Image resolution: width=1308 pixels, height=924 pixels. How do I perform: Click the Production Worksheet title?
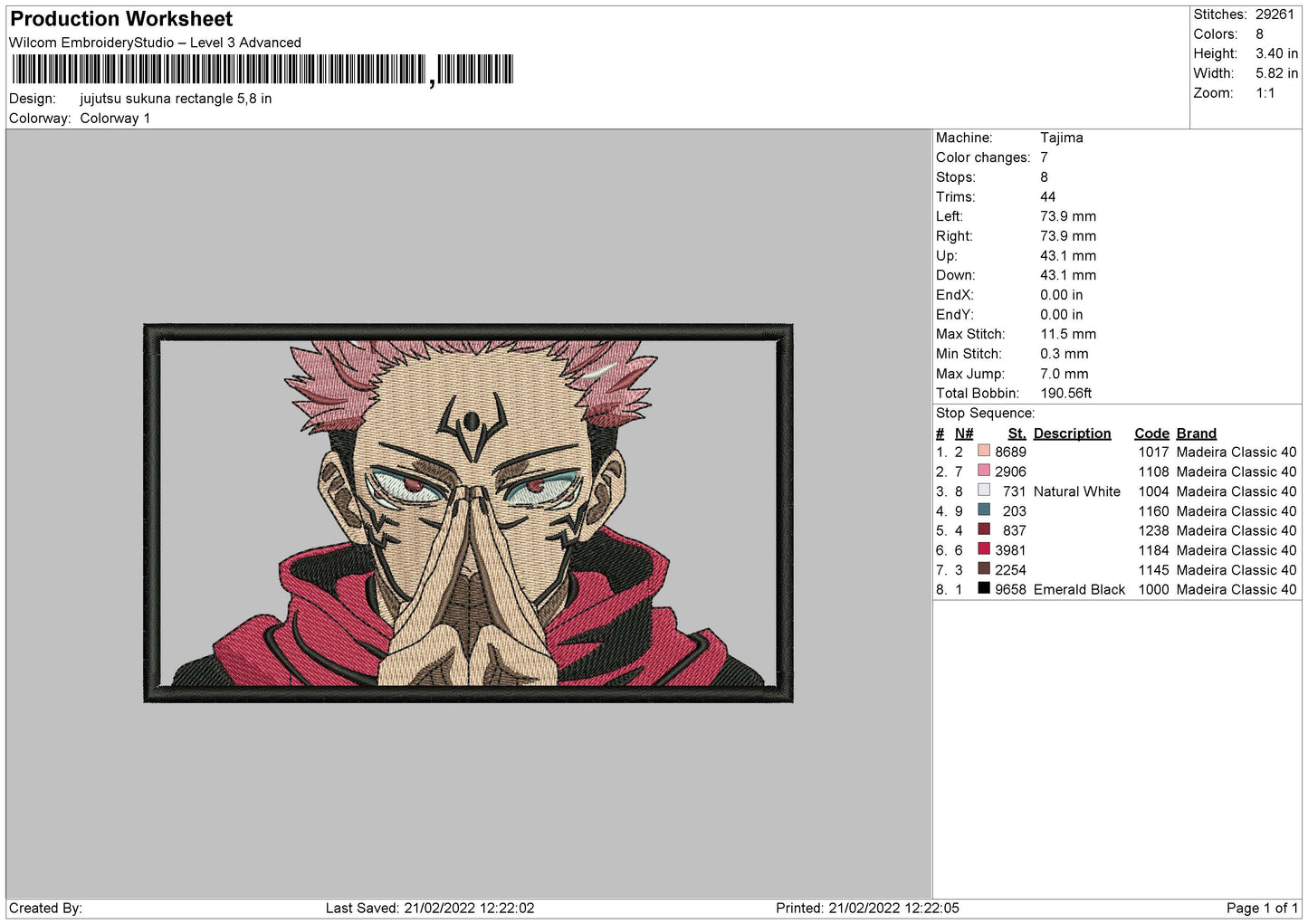click(121, 19)
